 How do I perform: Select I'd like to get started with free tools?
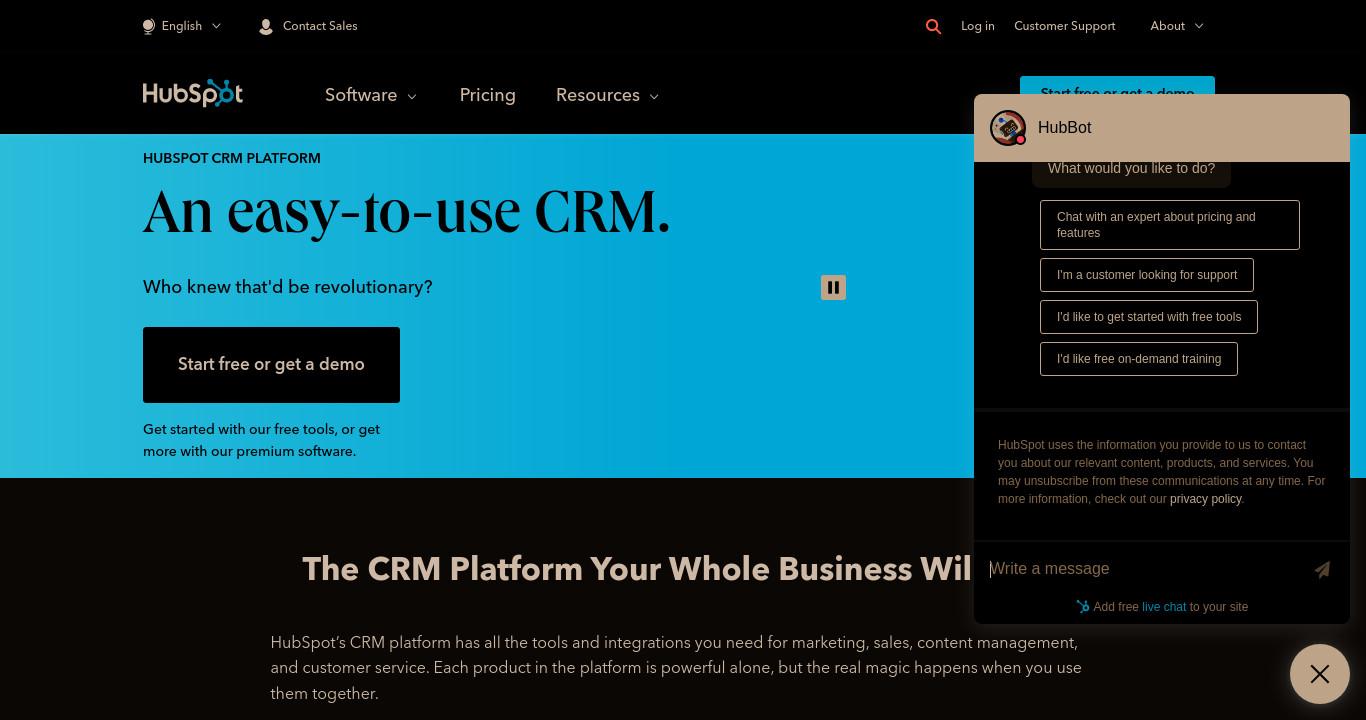pos(1149,317)
